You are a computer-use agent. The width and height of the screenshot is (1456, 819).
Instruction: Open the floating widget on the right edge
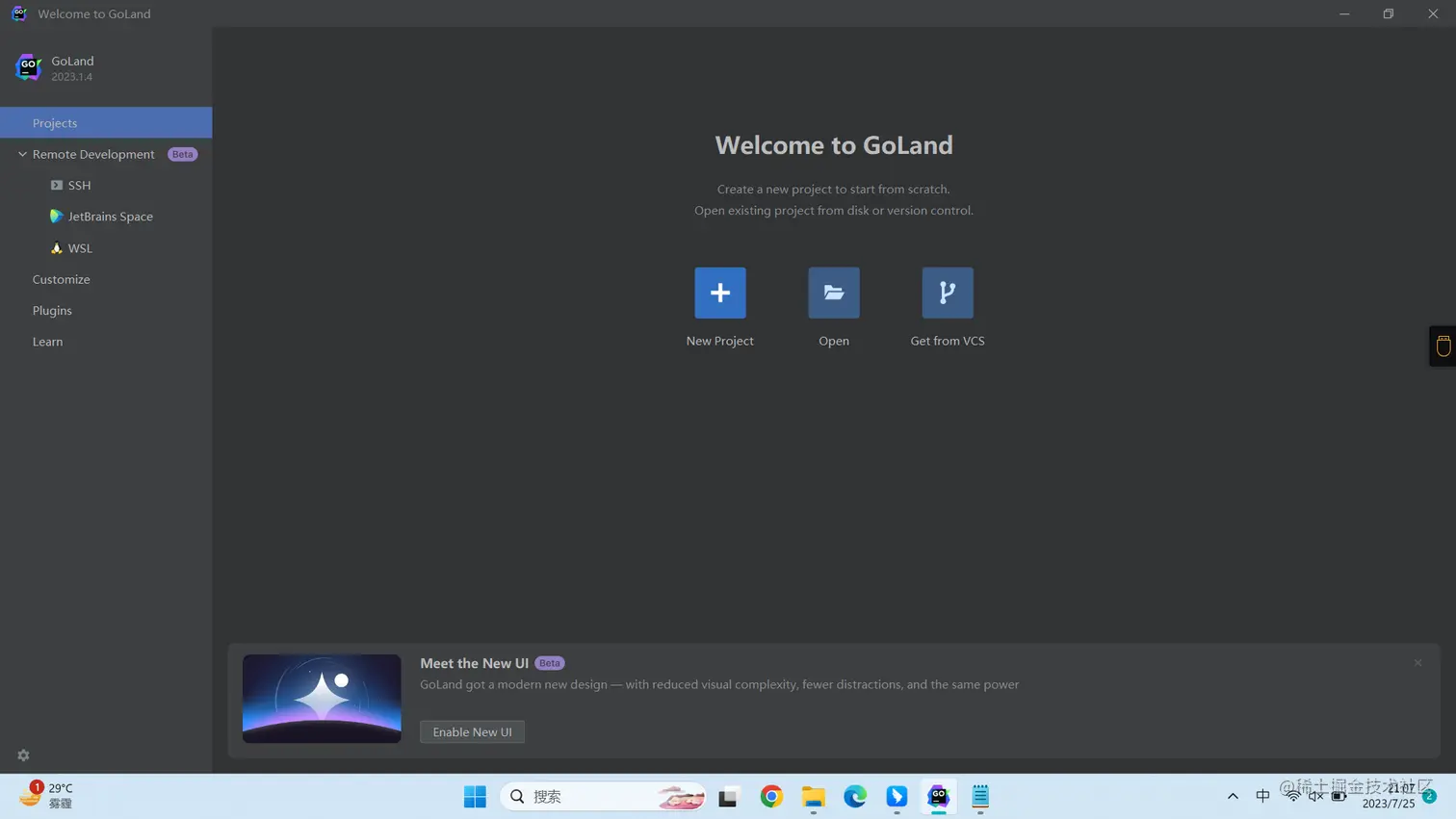(x=1443, y=346)
